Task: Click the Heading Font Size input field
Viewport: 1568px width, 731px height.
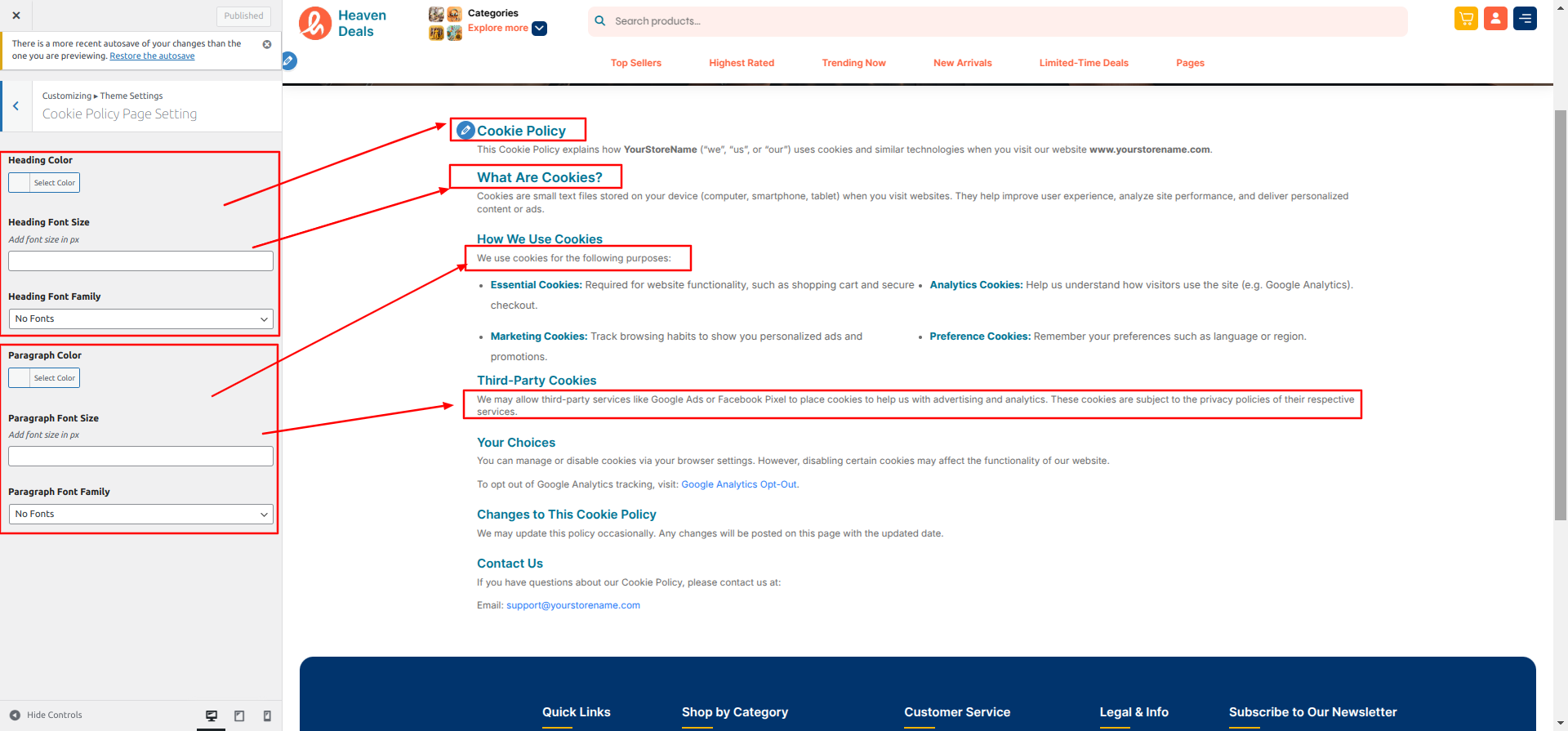Action: pyautogui.click(x=140, y=261)
